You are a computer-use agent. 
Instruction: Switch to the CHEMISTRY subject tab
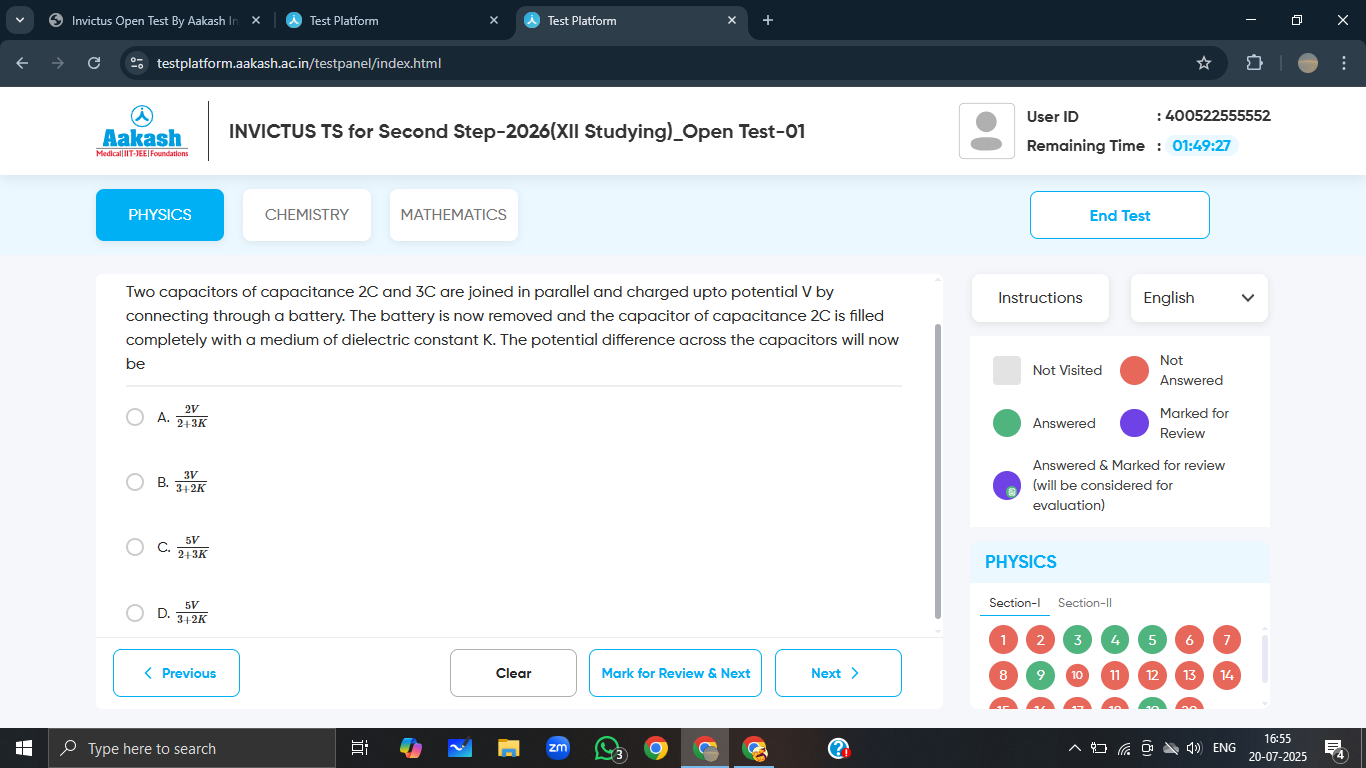(x=307, y=215)
